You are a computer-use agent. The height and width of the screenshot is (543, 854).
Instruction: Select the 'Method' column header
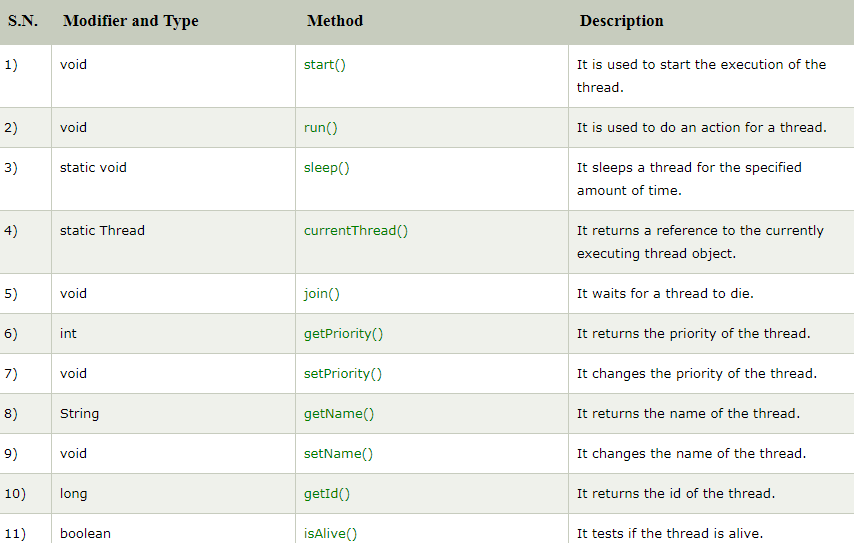[335, 21]
